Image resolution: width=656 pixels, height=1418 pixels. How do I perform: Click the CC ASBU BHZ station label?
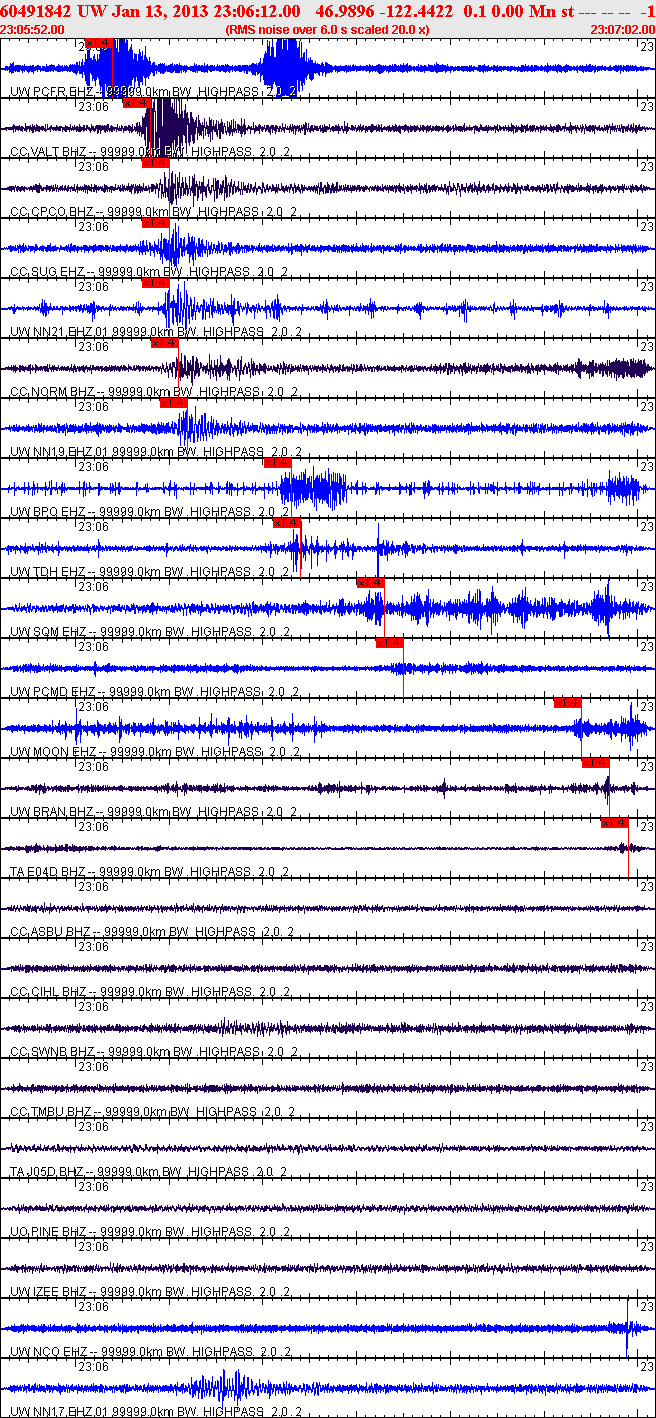coord(152,931)
